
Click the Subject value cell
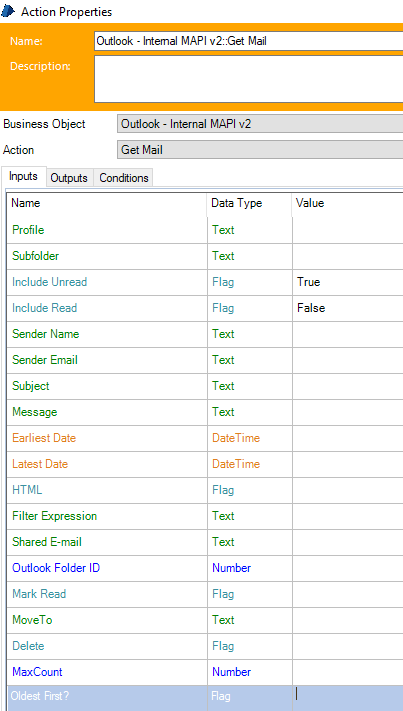pyautogui.click(x=348, y=386)
